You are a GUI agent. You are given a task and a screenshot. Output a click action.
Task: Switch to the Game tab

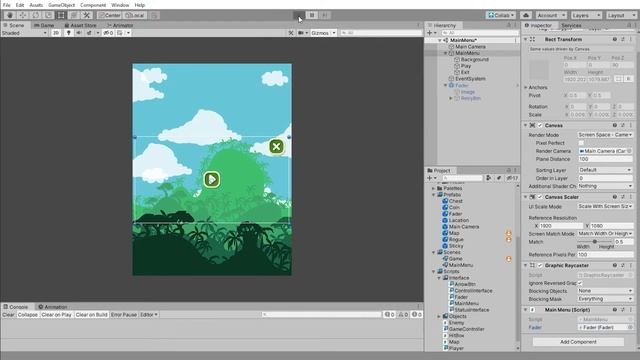click(x=44, y=25)
